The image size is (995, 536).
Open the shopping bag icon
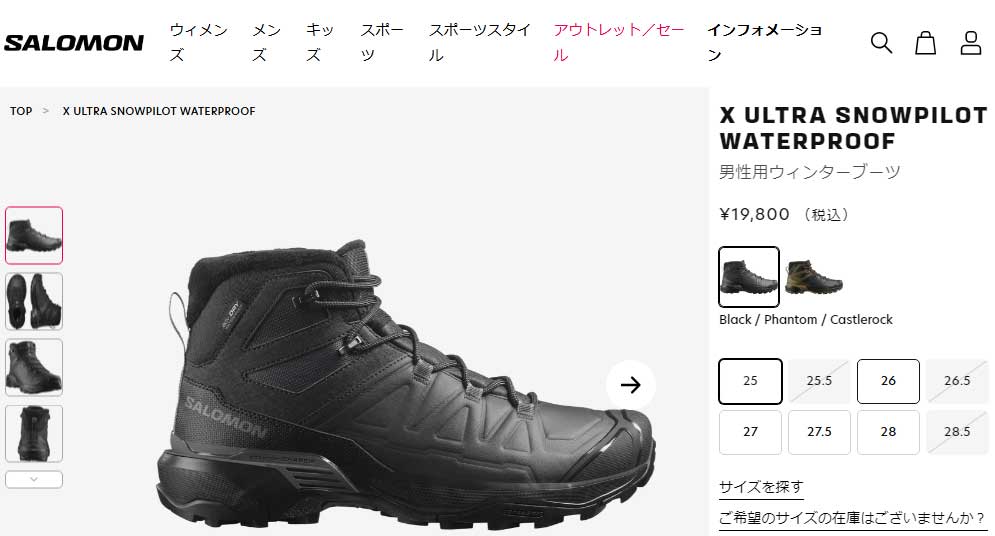click(x=925, y=42)
